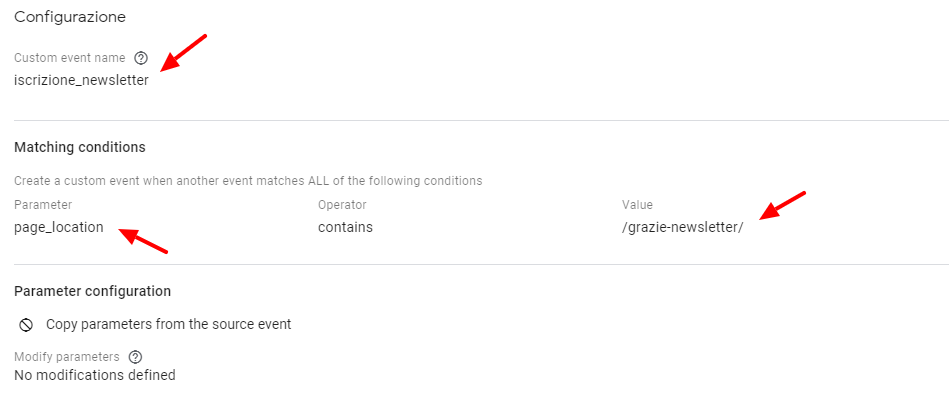Click red arrow pointing at iscrizione_newsletter
The image size is (949, 409).
tap(184, 53)
